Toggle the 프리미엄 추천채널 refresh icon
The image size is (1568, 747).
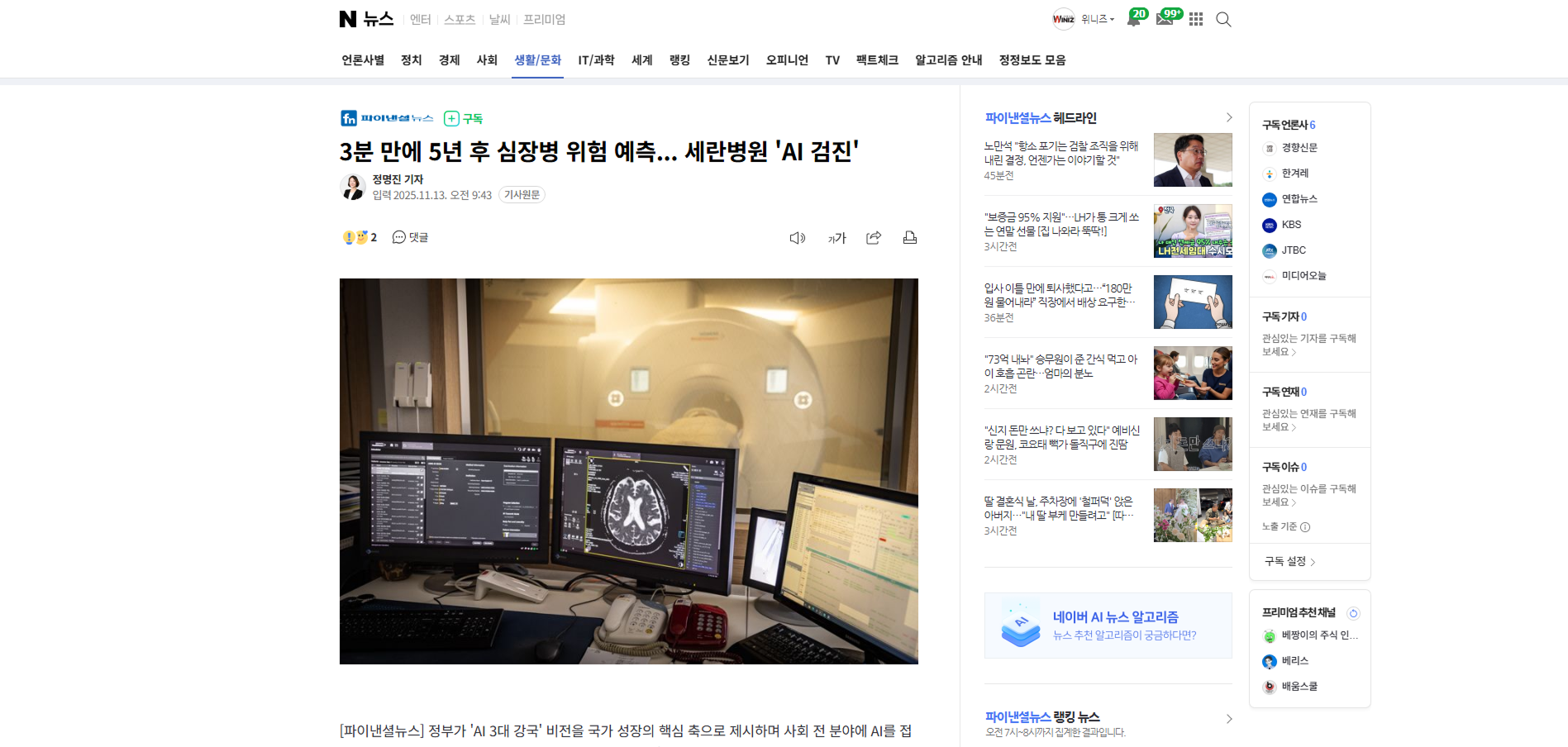pyautogui.click(x=1353, y=613)
